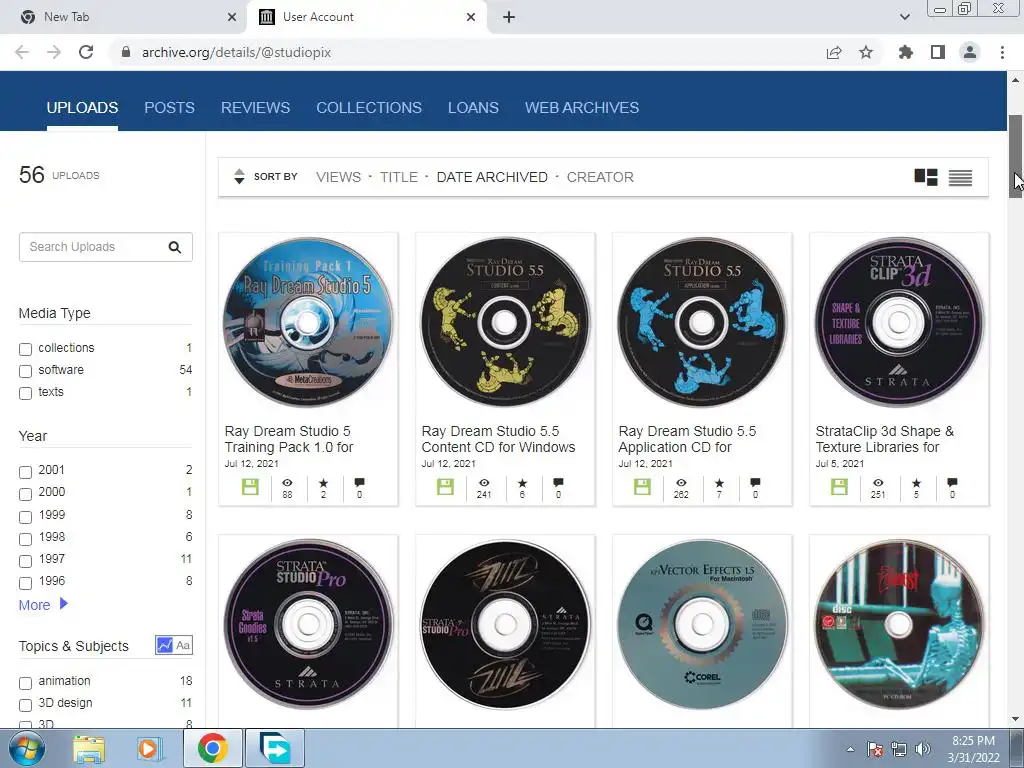Viewport: 1024px width, 768px height.
Task: Check the collections media type filter
Action: pos(25,349)
